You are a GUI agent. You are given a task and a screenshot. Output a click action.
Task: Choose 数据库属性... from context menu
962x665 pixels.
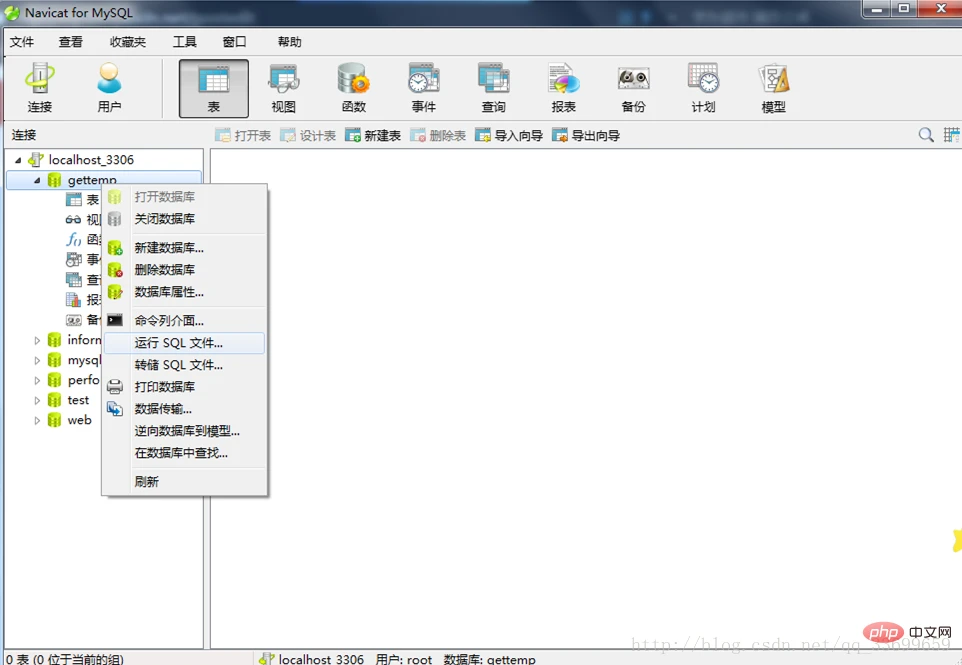click(184, 292)
